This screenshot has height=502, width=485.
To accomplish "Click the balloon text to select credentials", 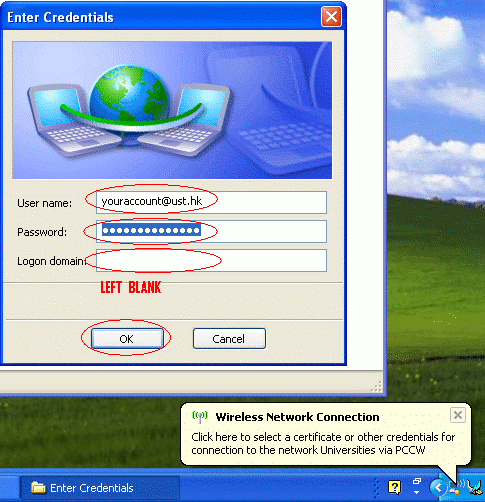I will 323,443.
